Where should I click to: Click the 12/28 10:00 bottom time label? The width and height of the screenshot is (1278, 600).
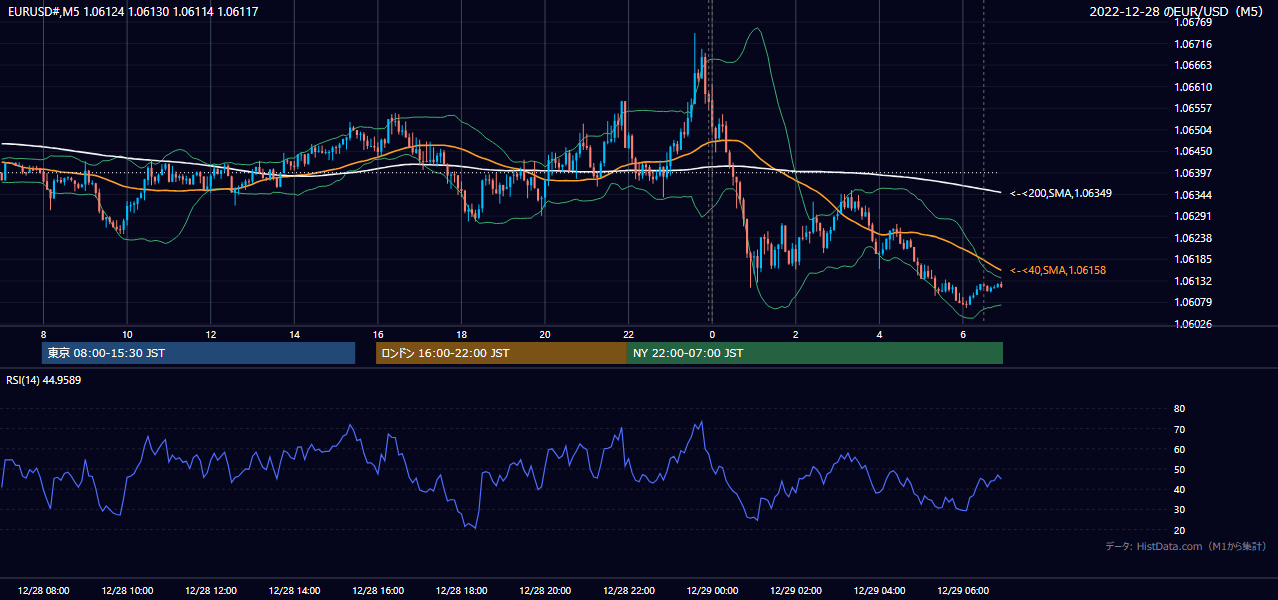[x=127, y=591]
